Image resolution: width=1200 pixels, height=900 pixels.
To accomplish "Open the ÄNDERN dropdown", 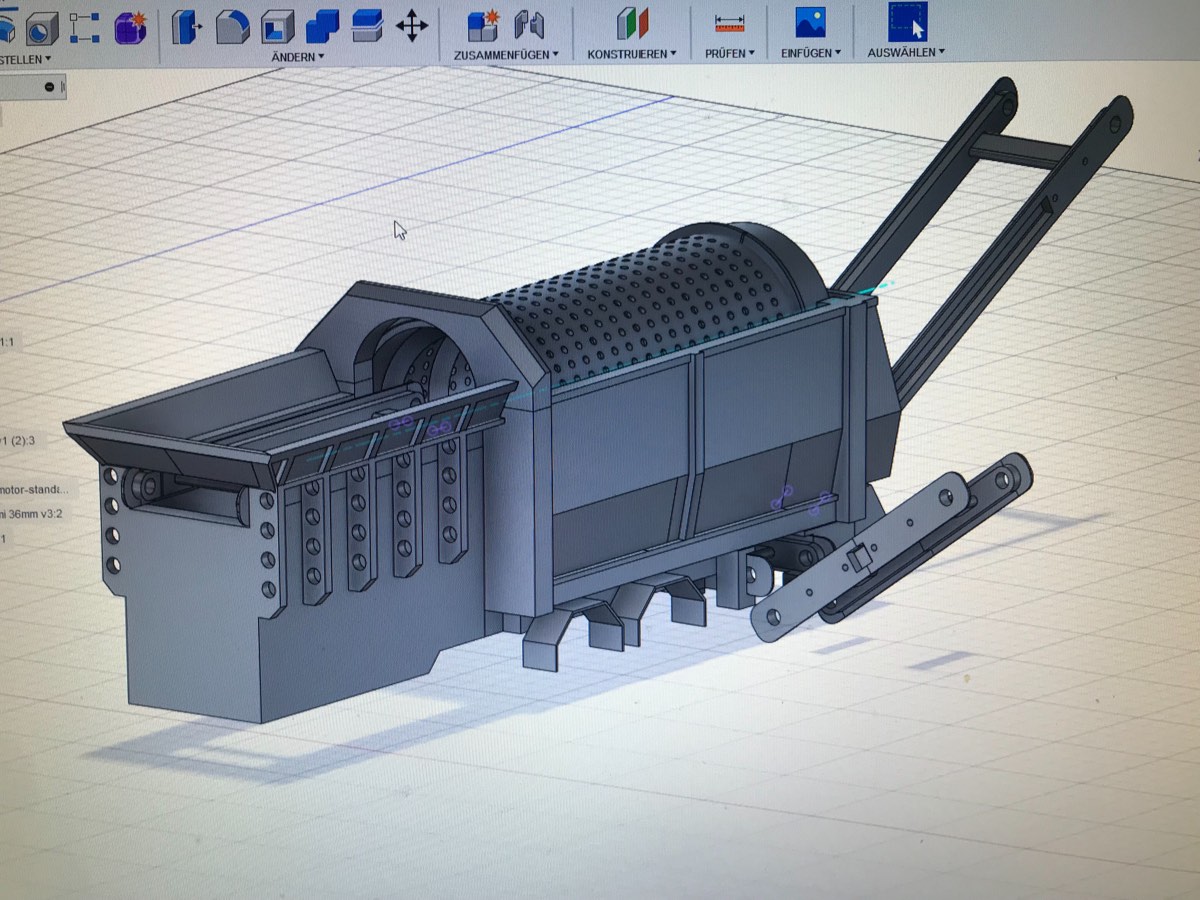I will click(298, 57).
